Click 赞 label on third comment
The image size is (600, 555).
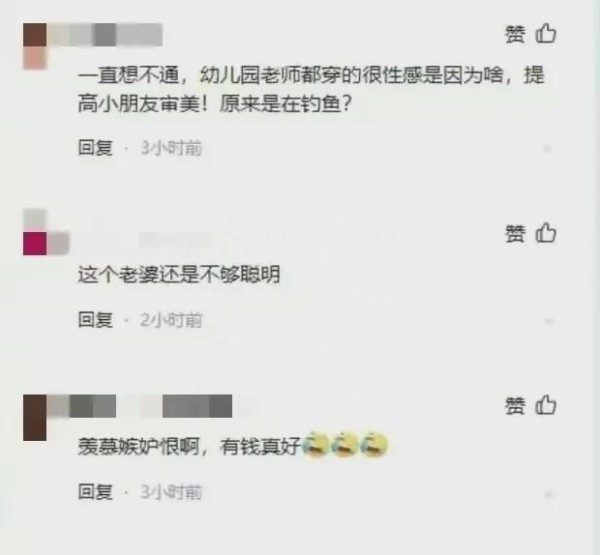click(515, 406)
